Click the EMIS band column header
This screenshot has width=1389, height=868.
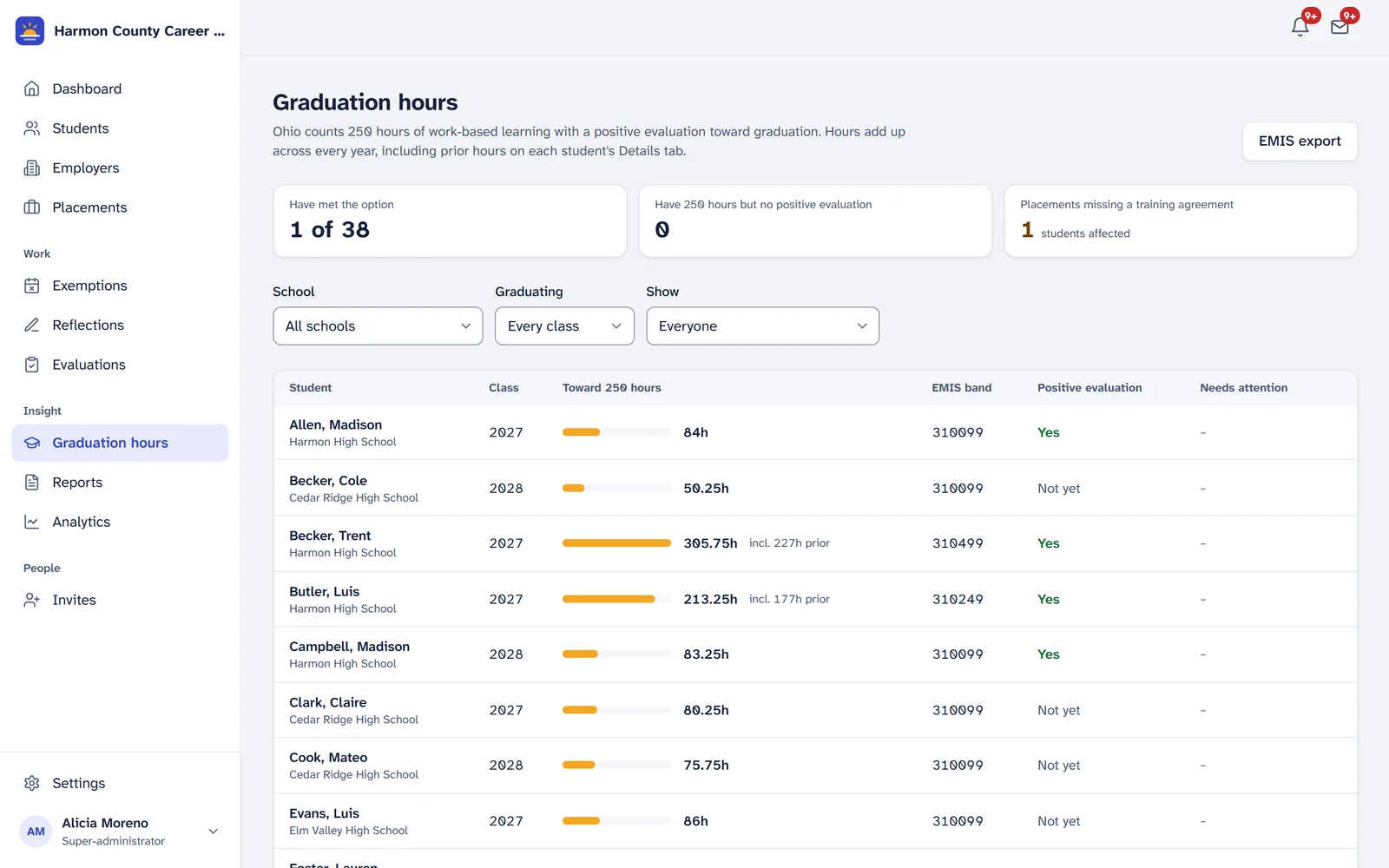click(x=961, y=388)
